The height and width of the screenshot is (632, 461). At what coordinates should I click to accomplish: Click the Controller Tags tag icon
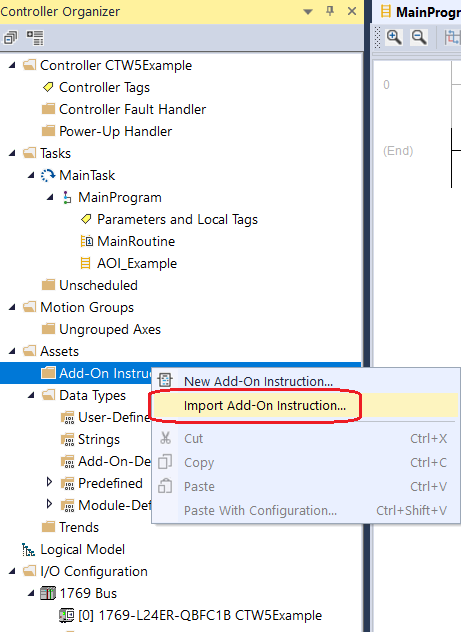(48, 87)
